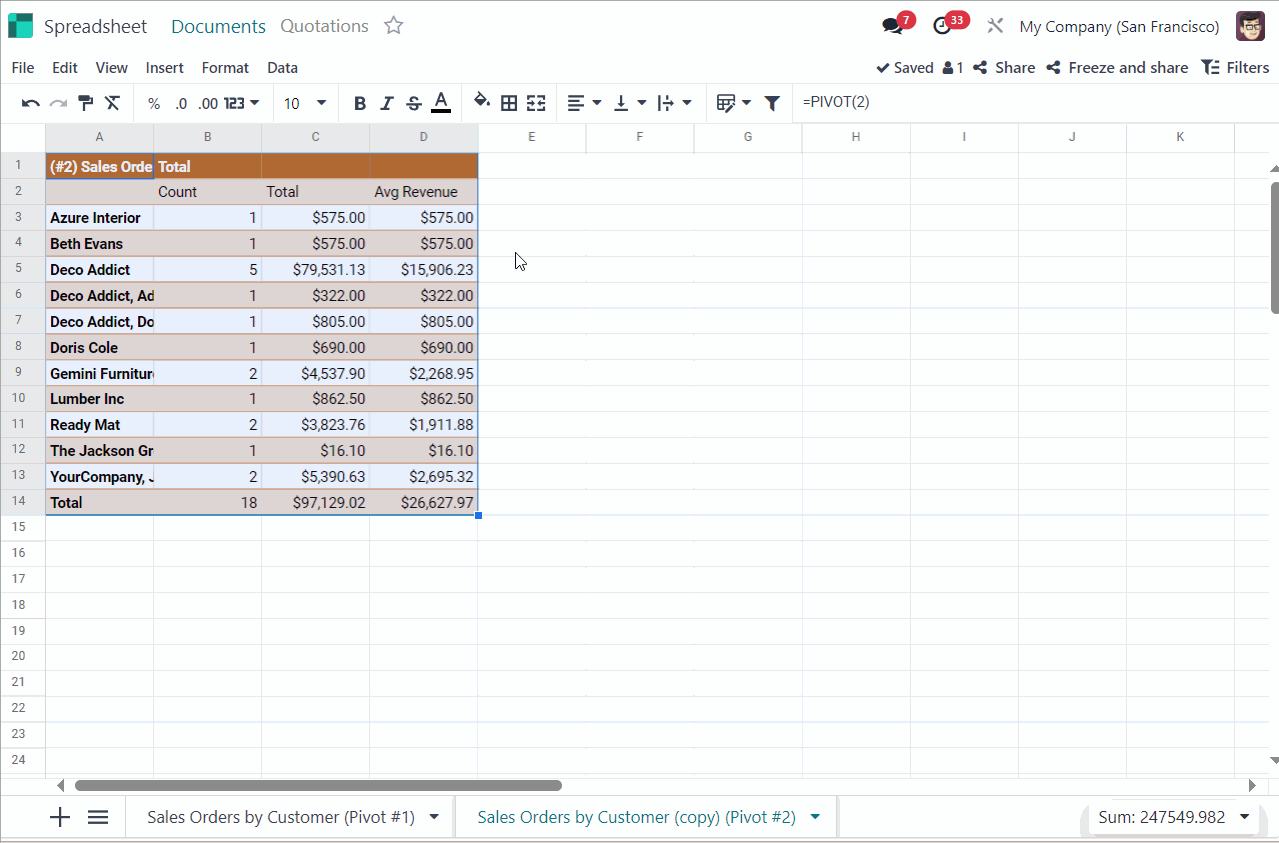Image resolution: width=1279 pixels, height=843 pixels.
Task: Go to Documents breadcrumb link
Action: (218, 27)
